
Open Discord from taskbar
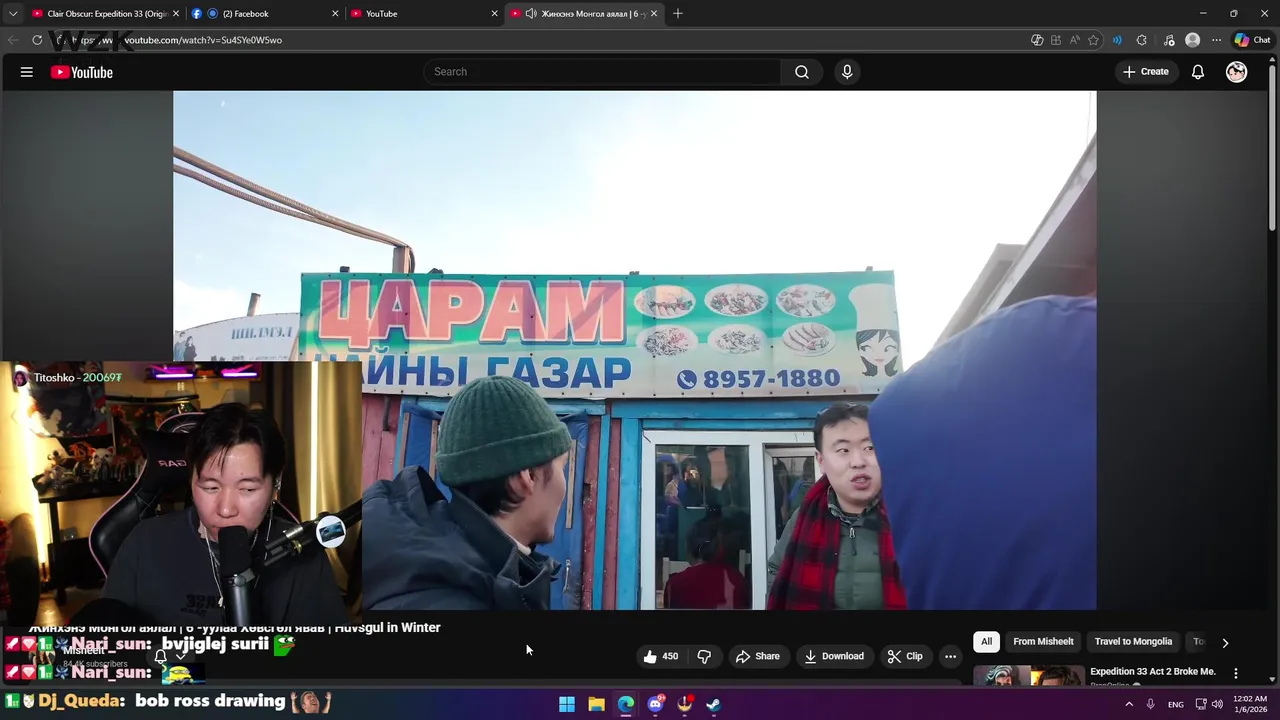[x=655, y=704]
